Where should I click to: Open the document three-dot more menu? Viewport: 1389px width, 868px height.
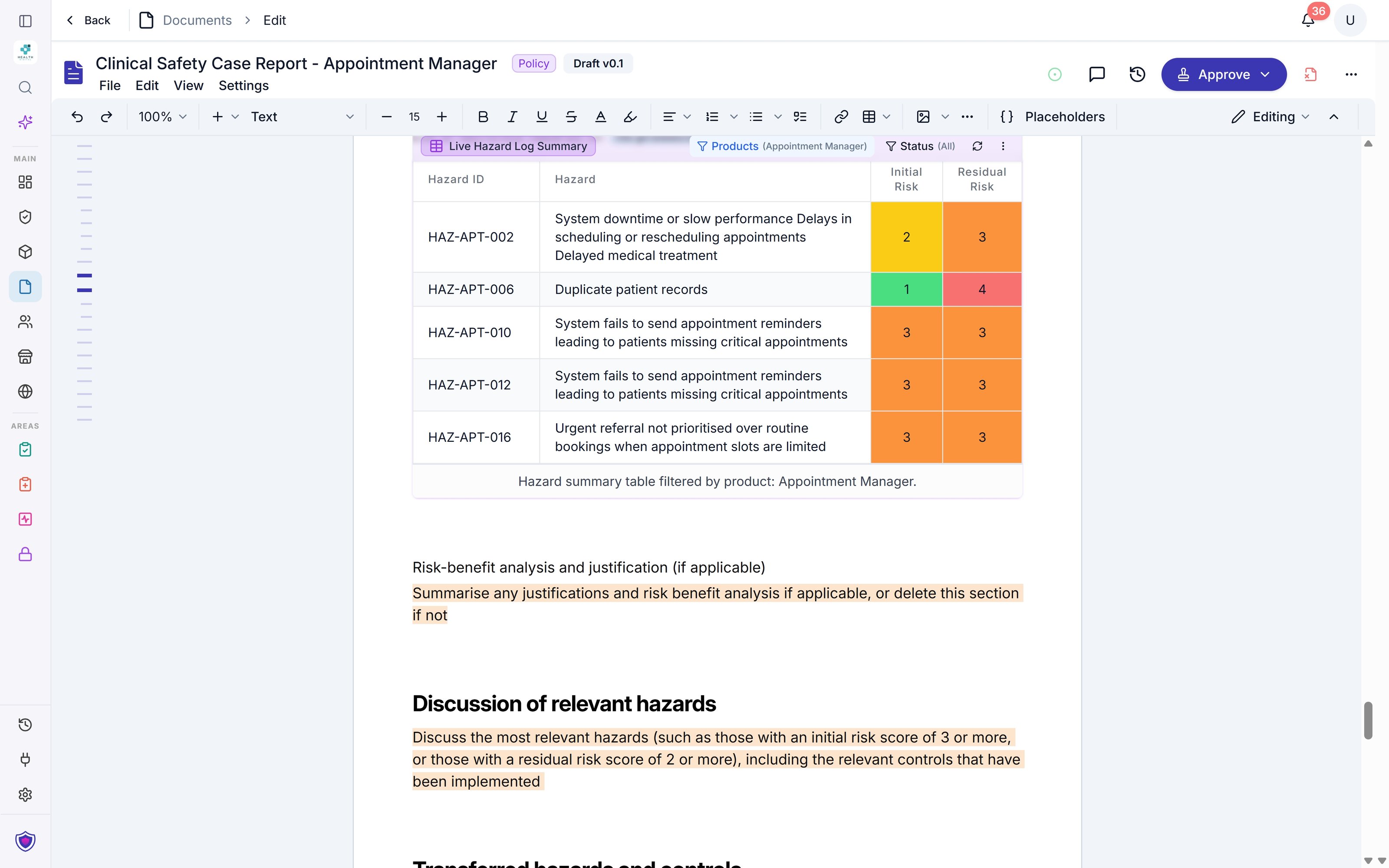tap(1351, 74)
